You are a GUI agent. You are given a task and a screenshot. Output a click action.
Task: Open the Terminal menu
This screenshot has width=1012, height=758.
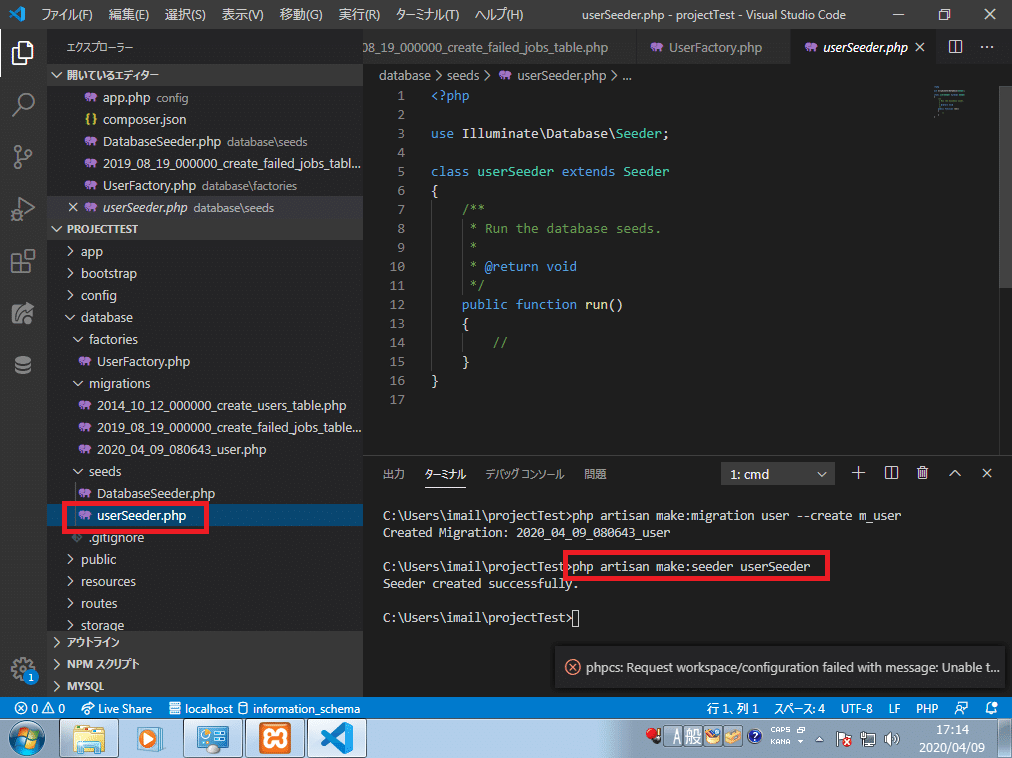427,14
